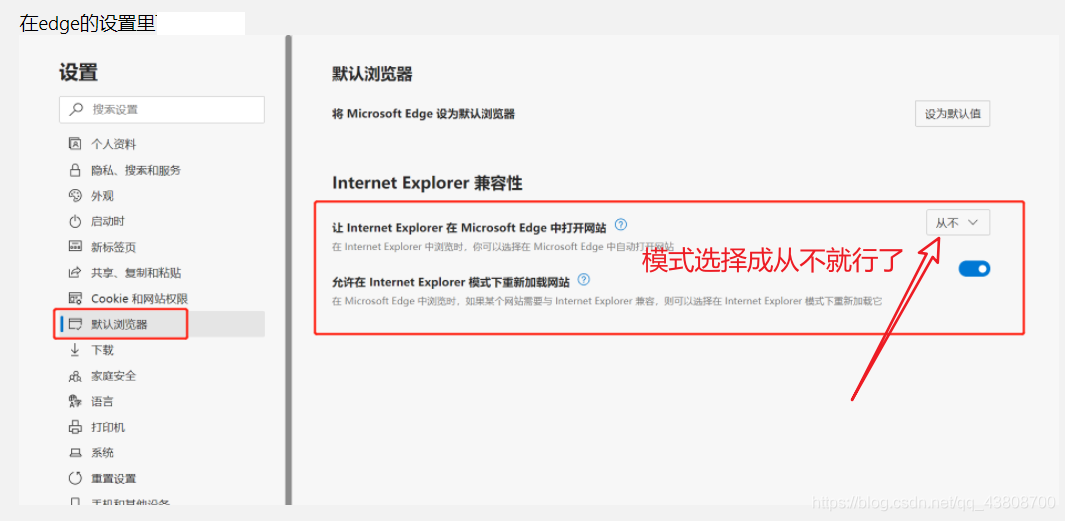
Task: Click the 设为默认值 button
Action: [x=952, y=113]
